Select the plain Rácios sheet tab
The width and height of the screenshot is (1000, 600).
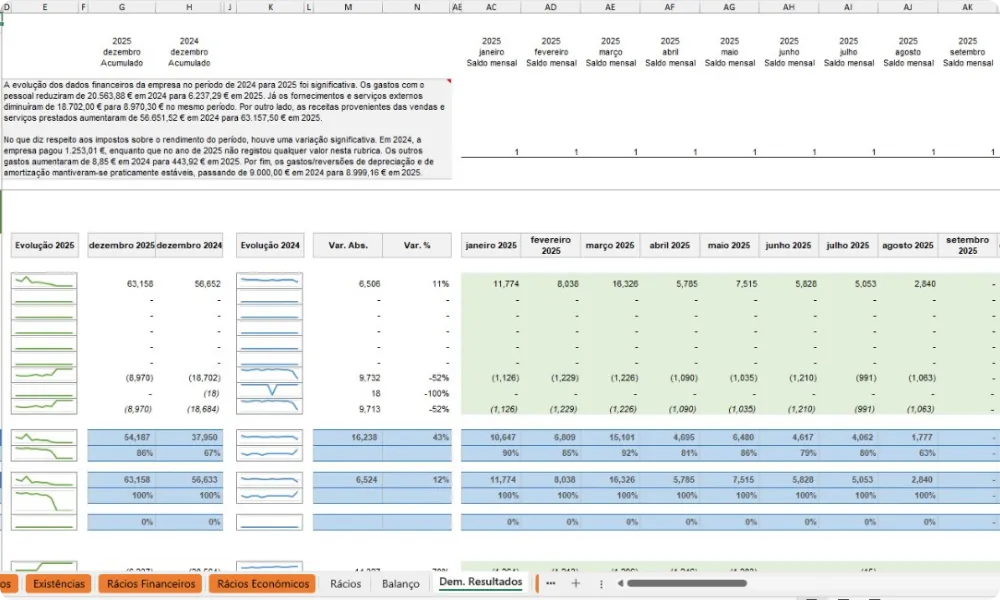click(x=346, y=583)
